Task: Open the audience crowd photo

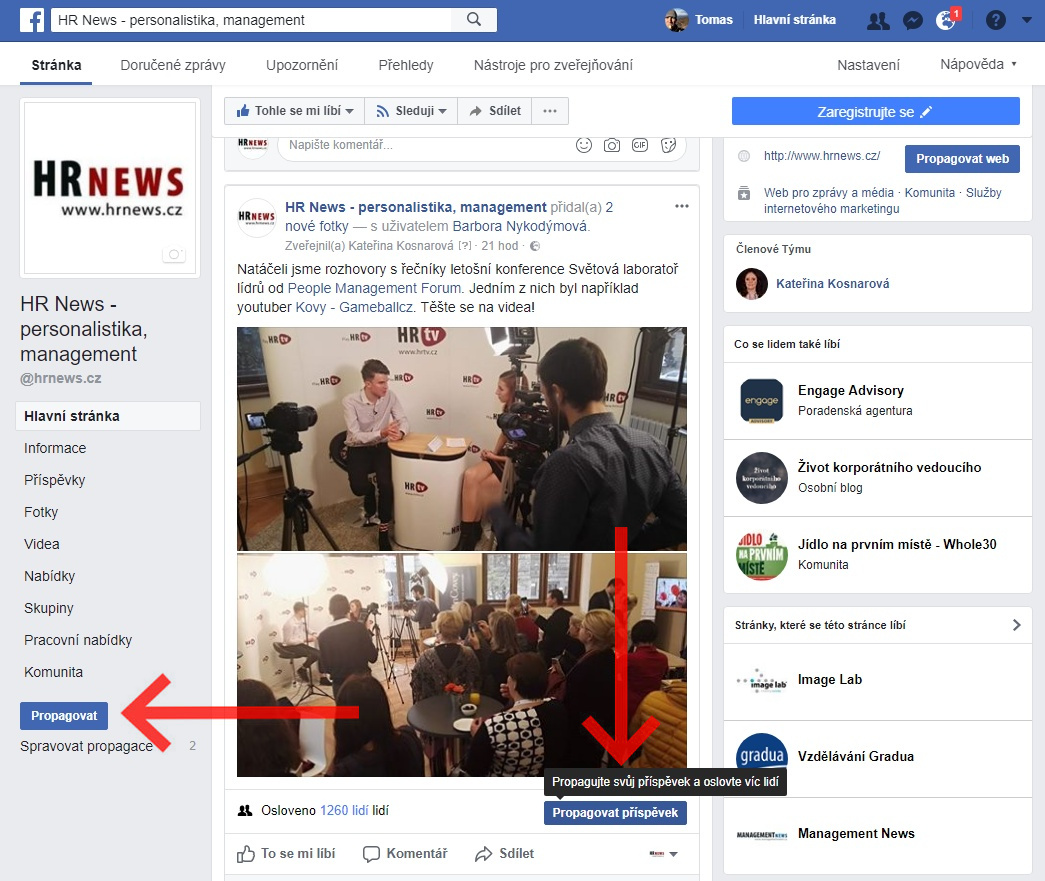Action: point(462,665)
